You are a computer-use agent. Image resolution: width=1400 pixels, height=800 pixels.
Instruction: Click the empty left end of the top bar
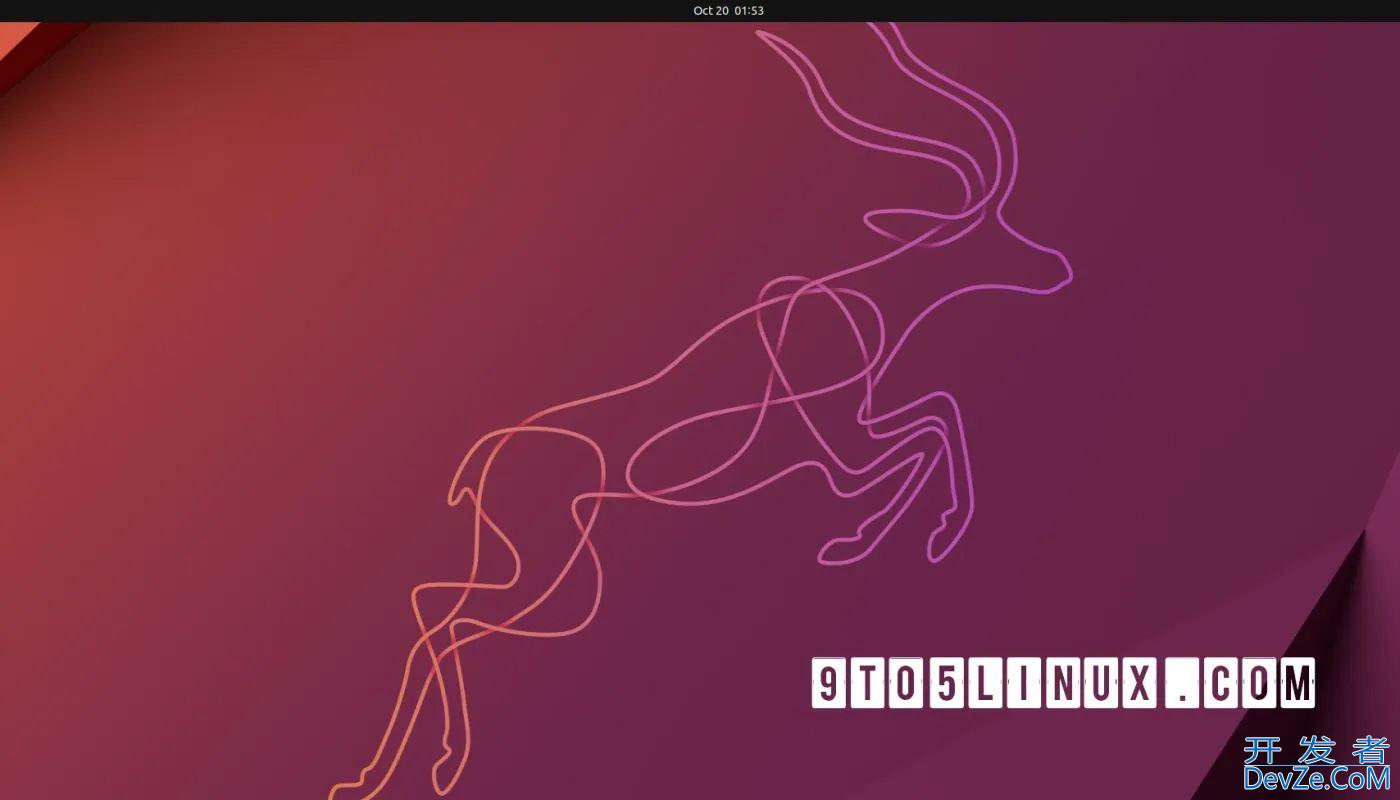[x=100, y=10]
